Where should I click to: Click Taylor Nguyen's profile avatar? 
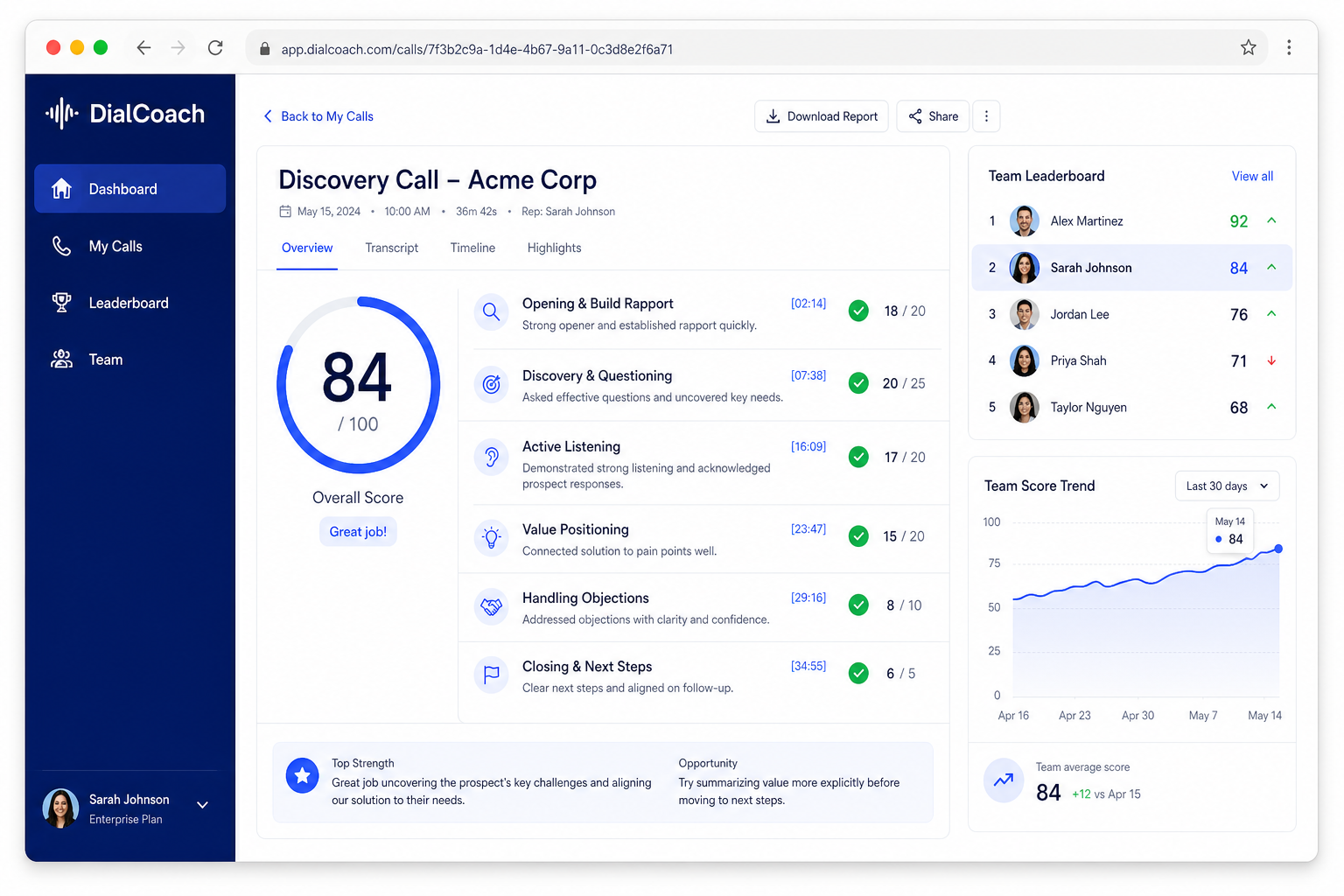pos(1024,407)
